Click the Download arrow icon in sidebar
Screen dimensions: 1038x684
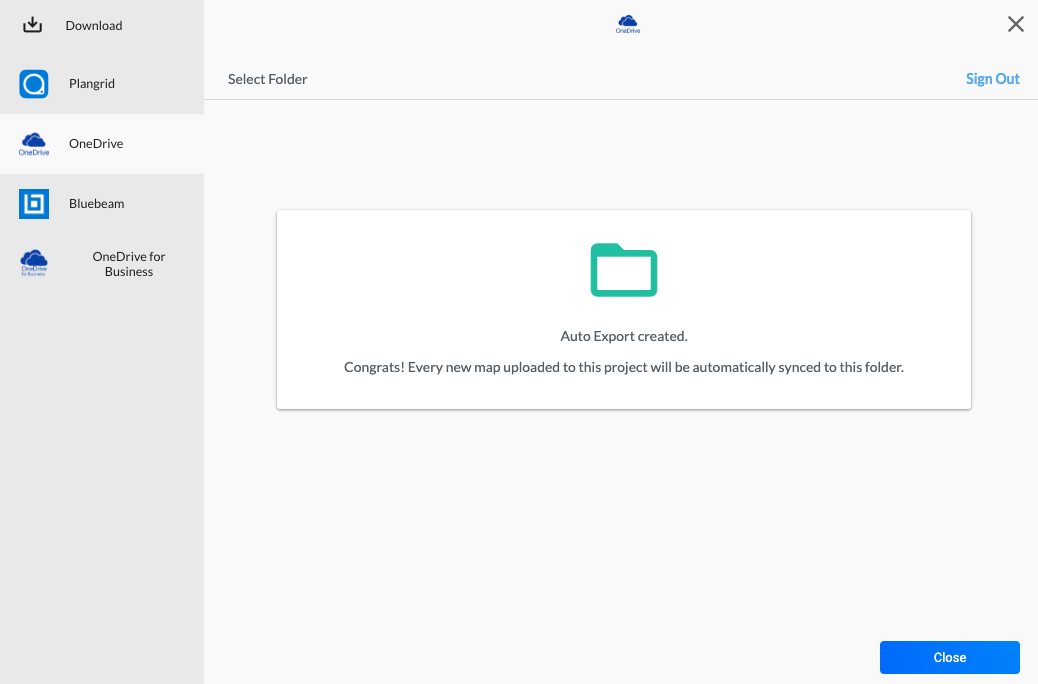(x=33, y=25)
